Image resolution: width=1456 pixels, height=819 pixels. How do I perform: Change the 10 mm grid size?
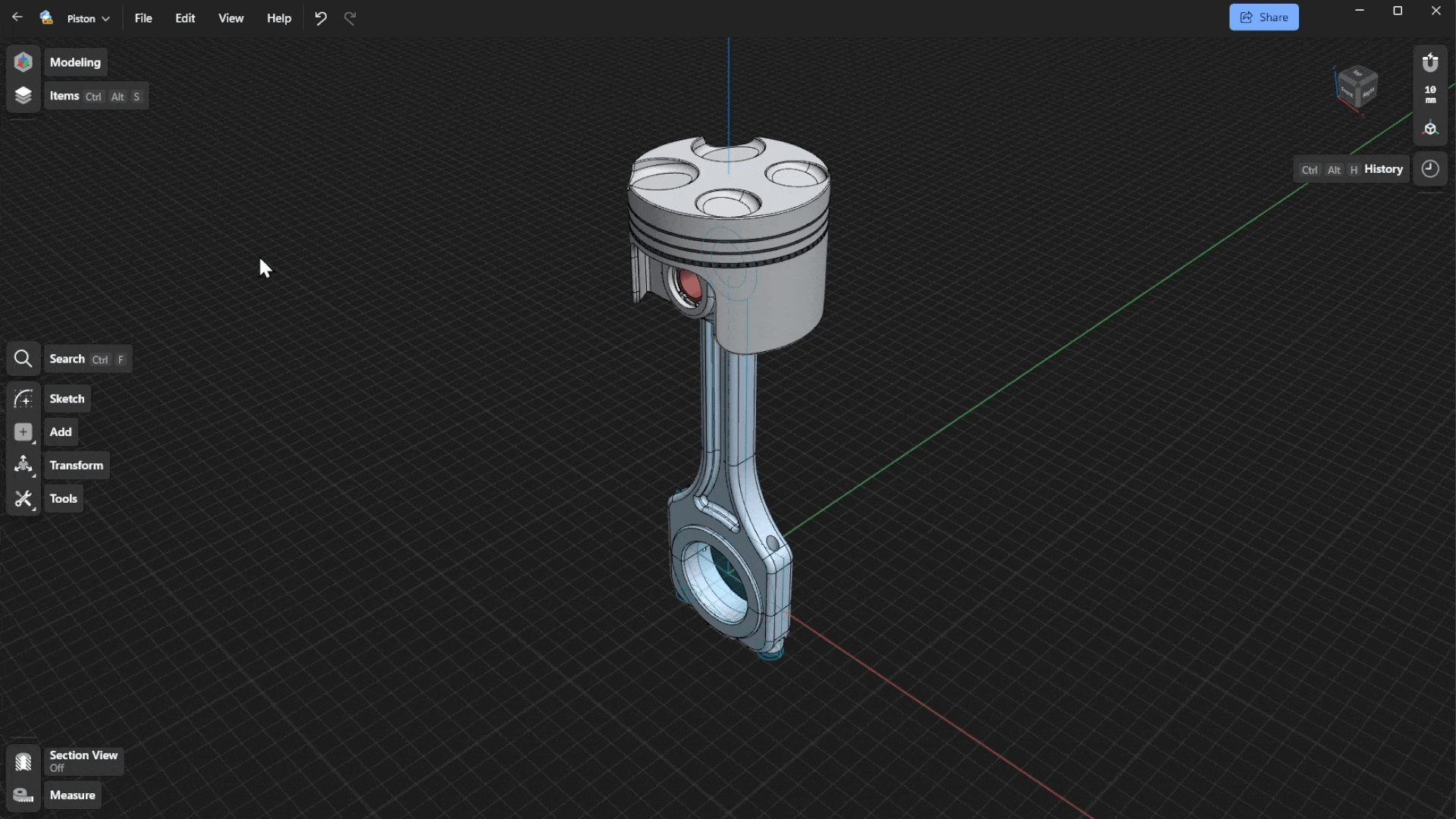[1430, 95]
